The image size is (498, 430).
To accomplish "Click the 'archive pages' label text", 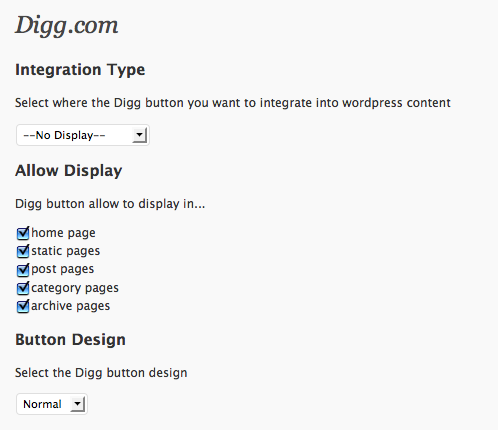I will coord(71,306).
